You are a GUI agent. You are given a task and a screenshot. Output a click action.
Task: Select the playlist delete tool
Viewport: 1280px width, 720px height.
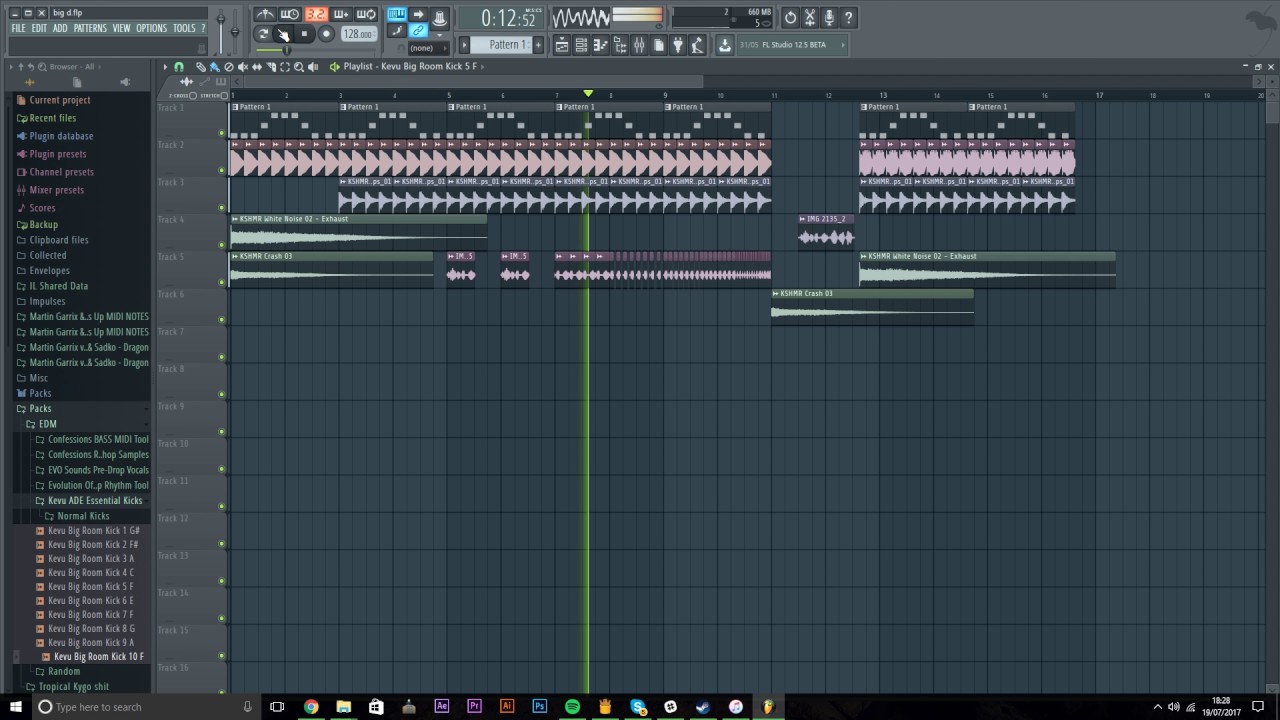point(229,67)
